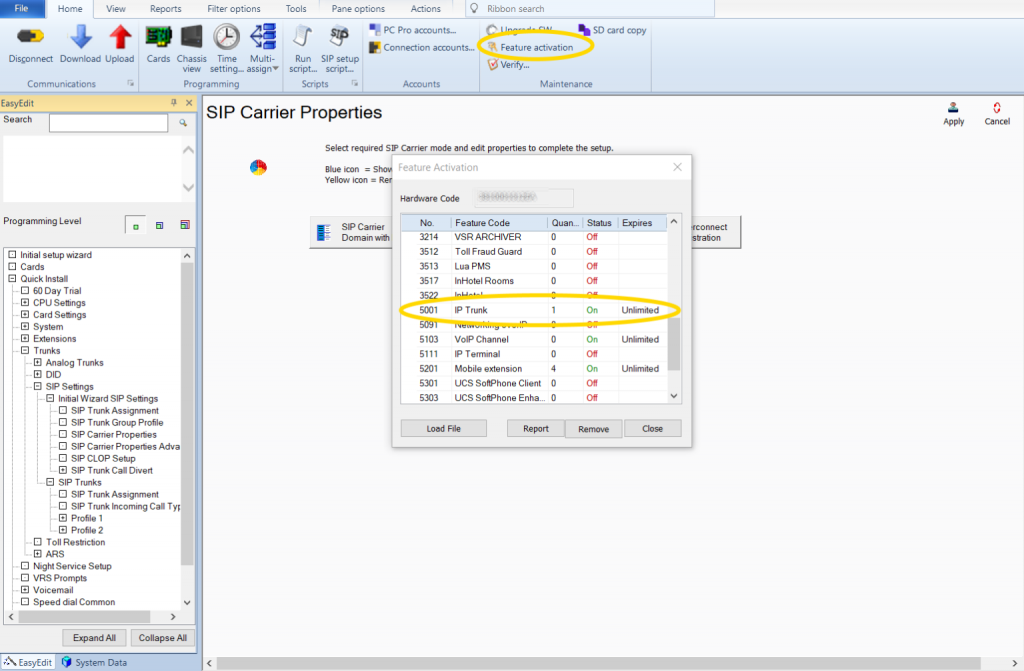Switch to the Reports ribbon tab
The image size is (1024, 671).
166,9
